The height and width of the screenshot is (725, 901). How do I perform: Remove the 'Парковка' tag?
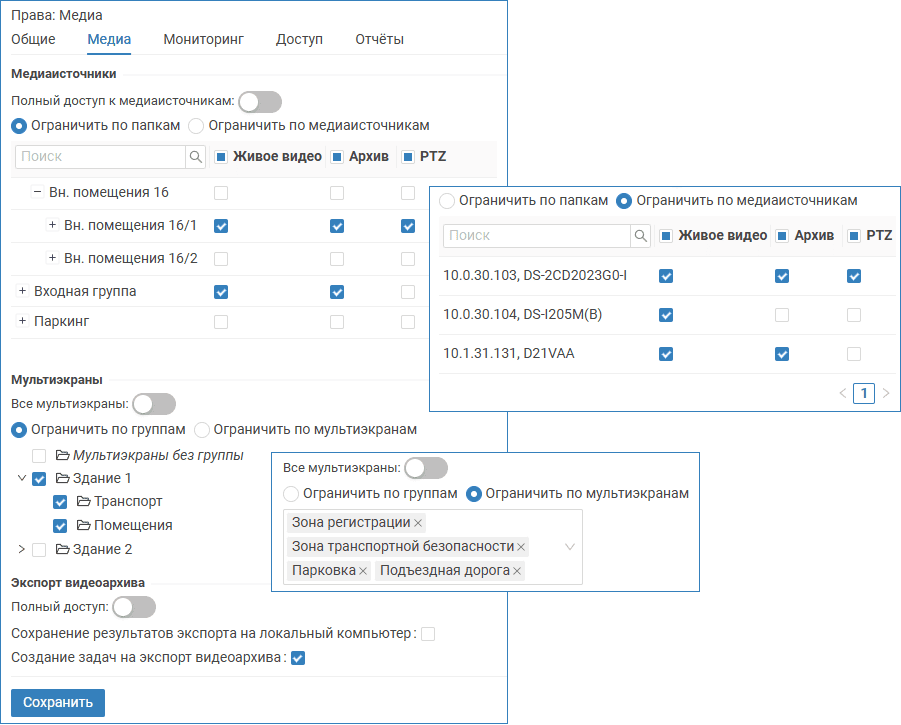click(x=363, y=571)
